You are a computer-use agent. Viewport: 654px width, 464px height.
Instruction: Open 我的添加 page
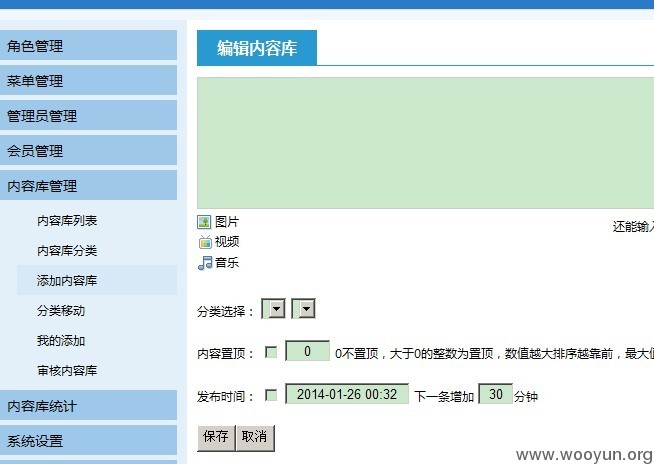61,340
